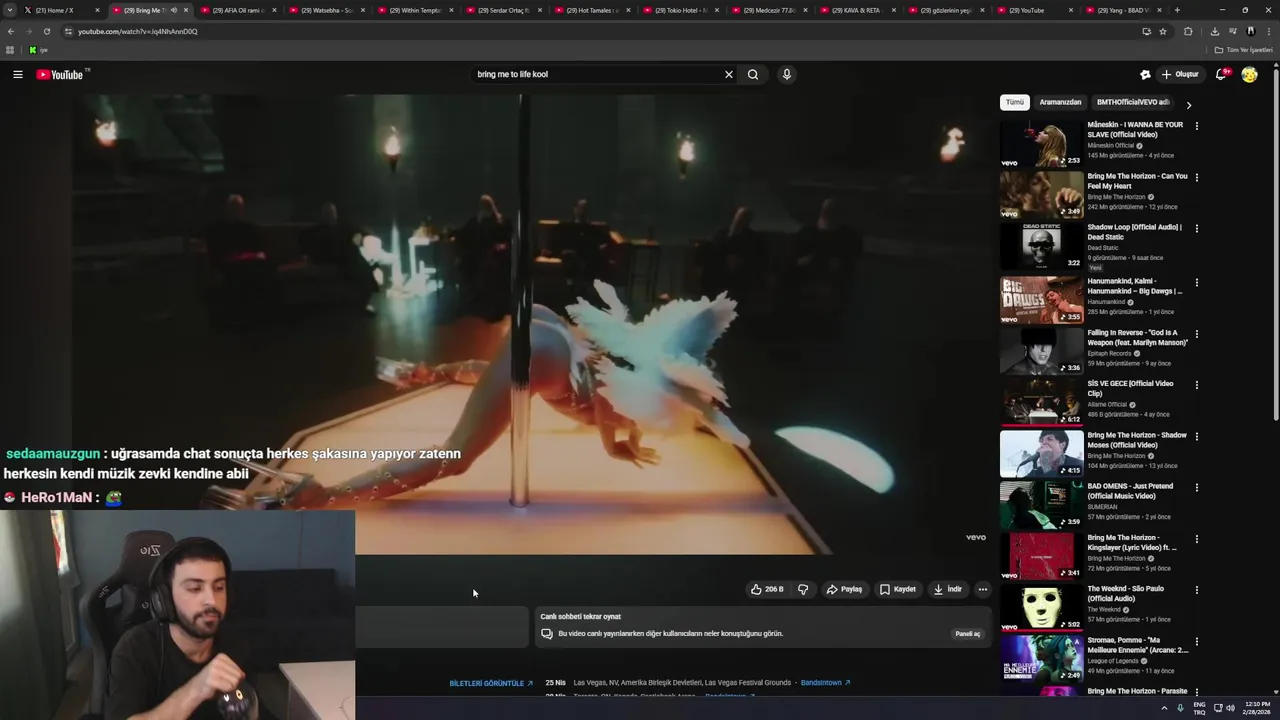1280x720 pixels.
Task: Open the Bandsintown link for Las Vegas
Action: (x=825, y=683)
